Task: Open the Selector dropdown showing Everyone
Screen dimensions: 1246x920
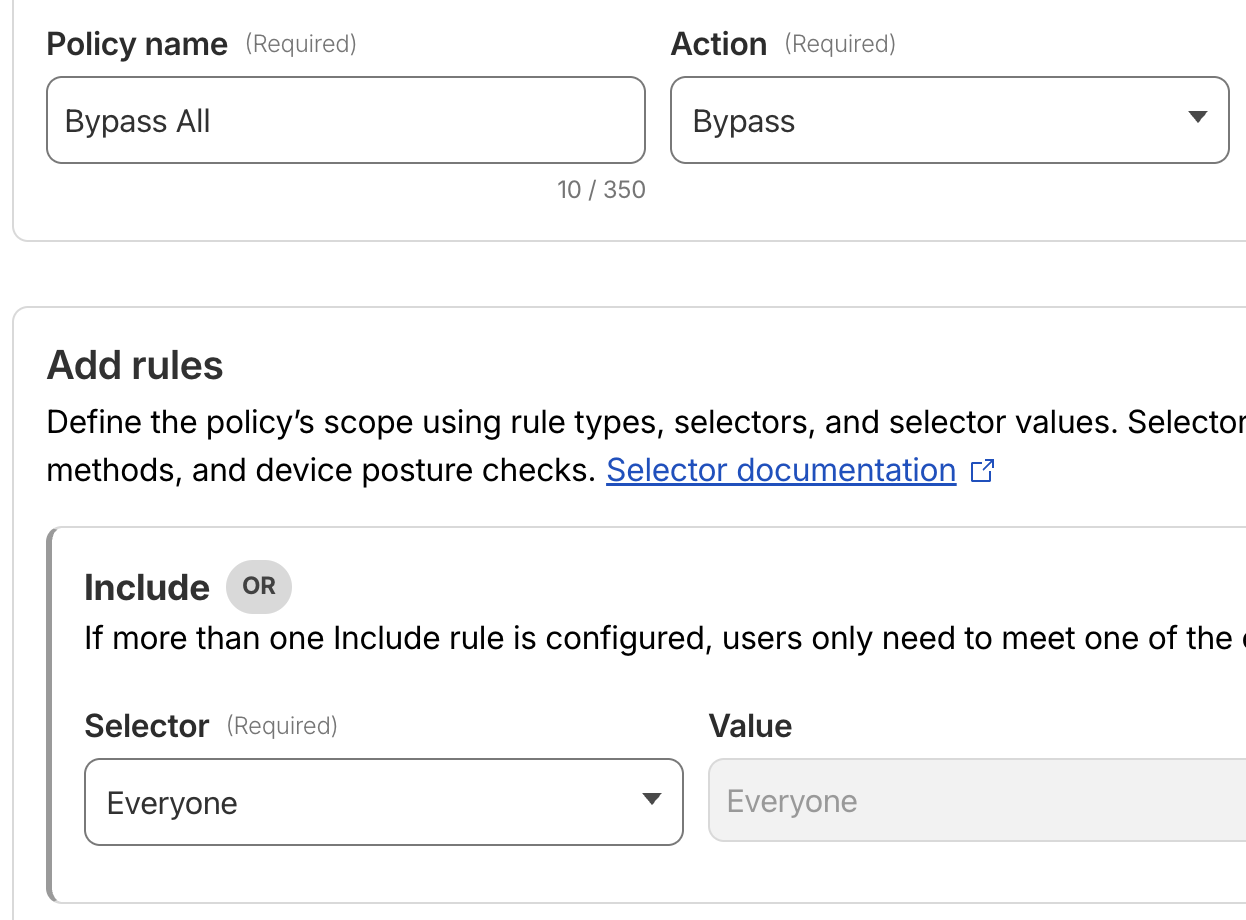Action: (x=383, y=800)
